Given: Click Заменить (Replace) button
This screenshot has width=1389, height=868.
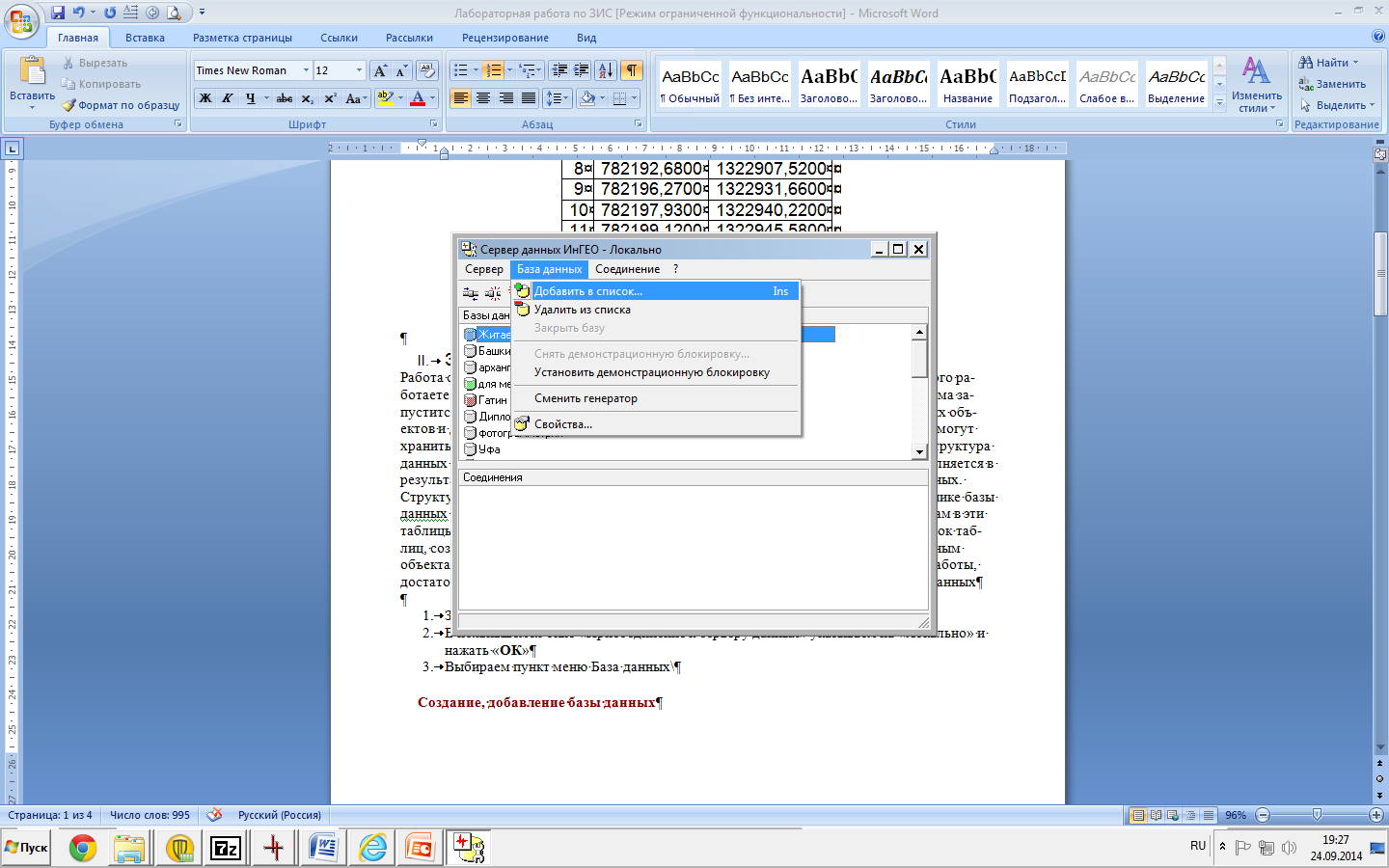Looking at the screenshot, I should coord(1333,84).
